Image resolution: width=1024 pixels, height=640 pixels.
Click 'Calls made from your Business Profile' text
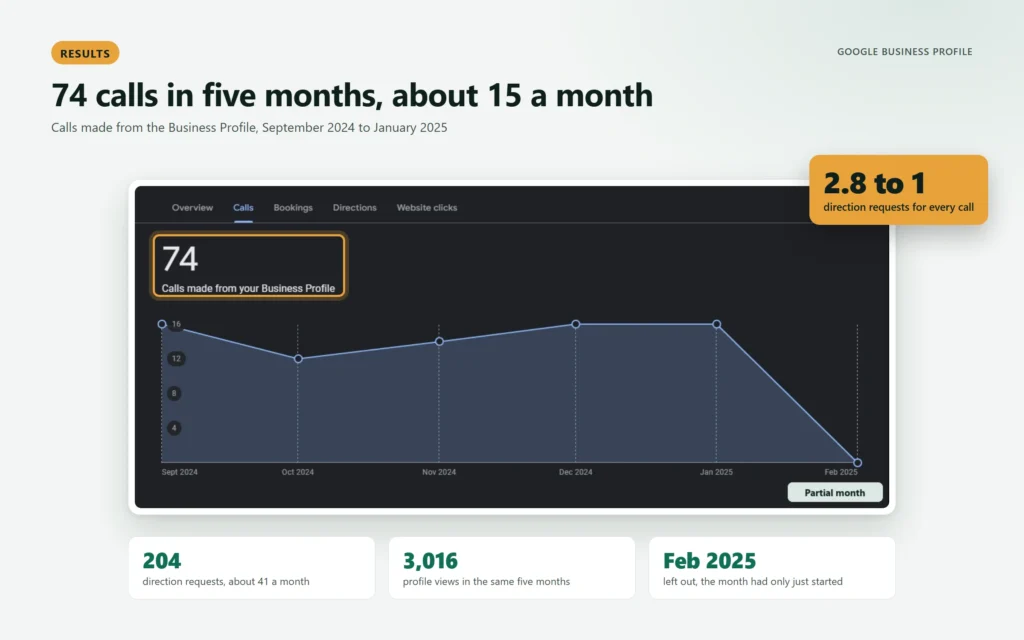[x=248, y=288]
